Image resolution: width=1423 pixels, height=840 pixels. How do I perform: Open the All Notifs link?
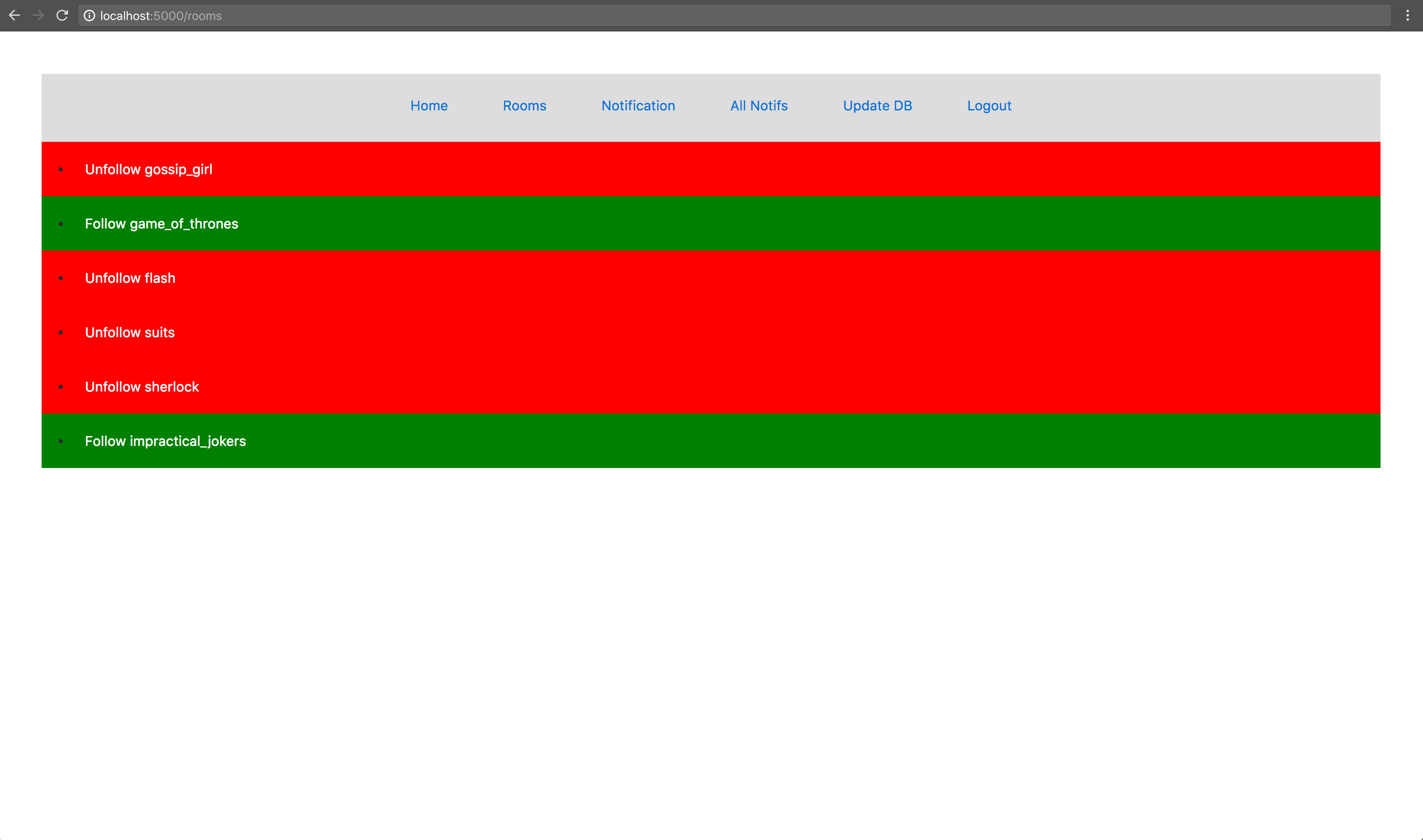pos(759,106)
